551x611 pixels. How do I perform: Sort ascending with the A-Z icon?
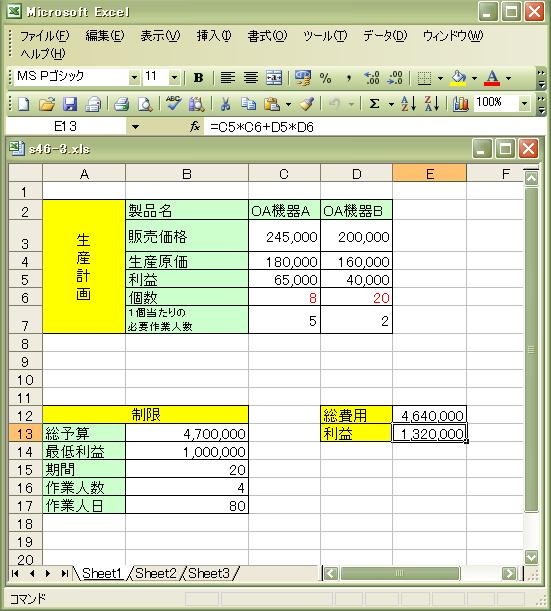tap(408, 104)
